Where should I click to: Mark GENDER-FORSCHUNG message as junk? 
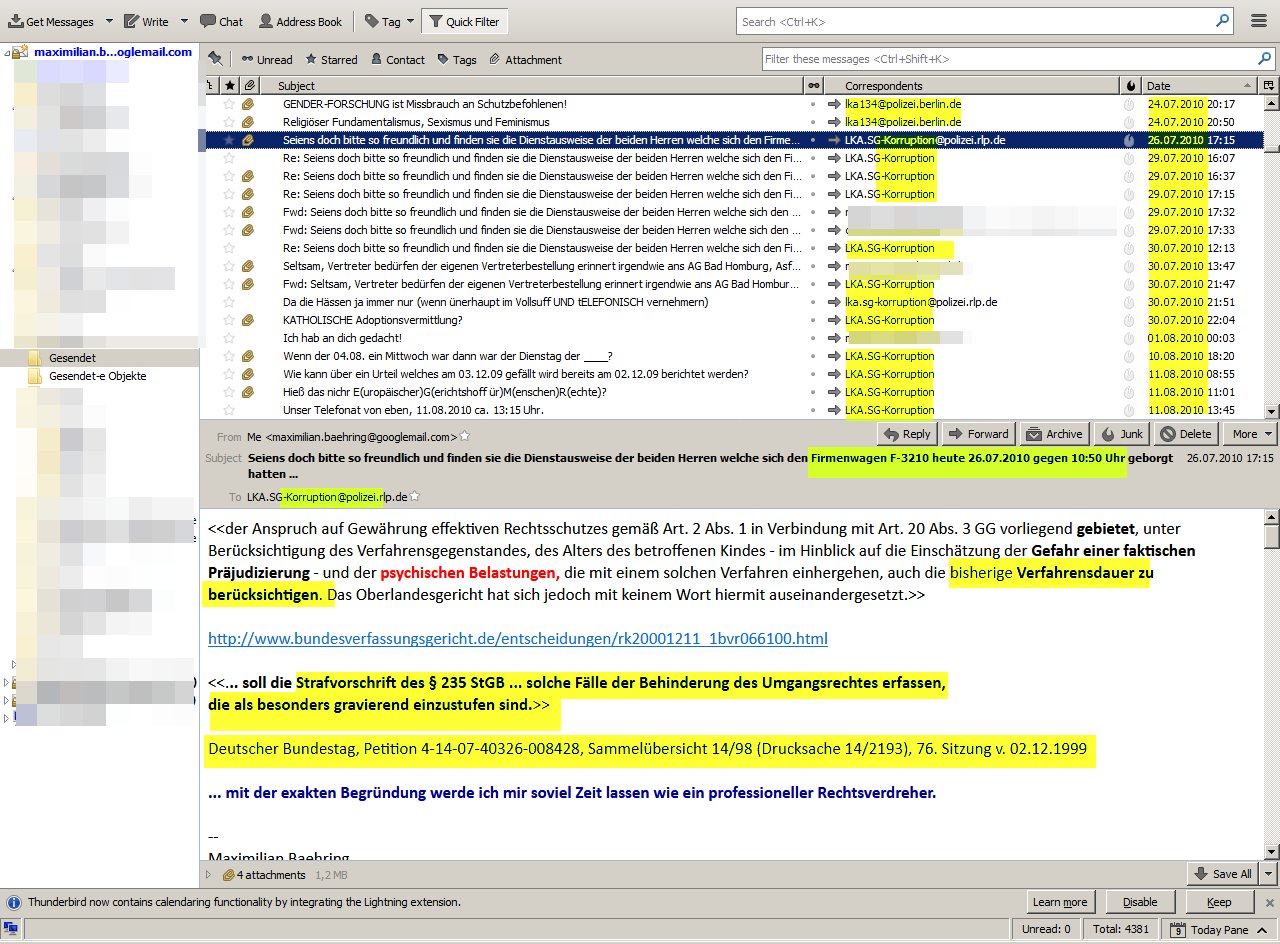[1130, 104]
